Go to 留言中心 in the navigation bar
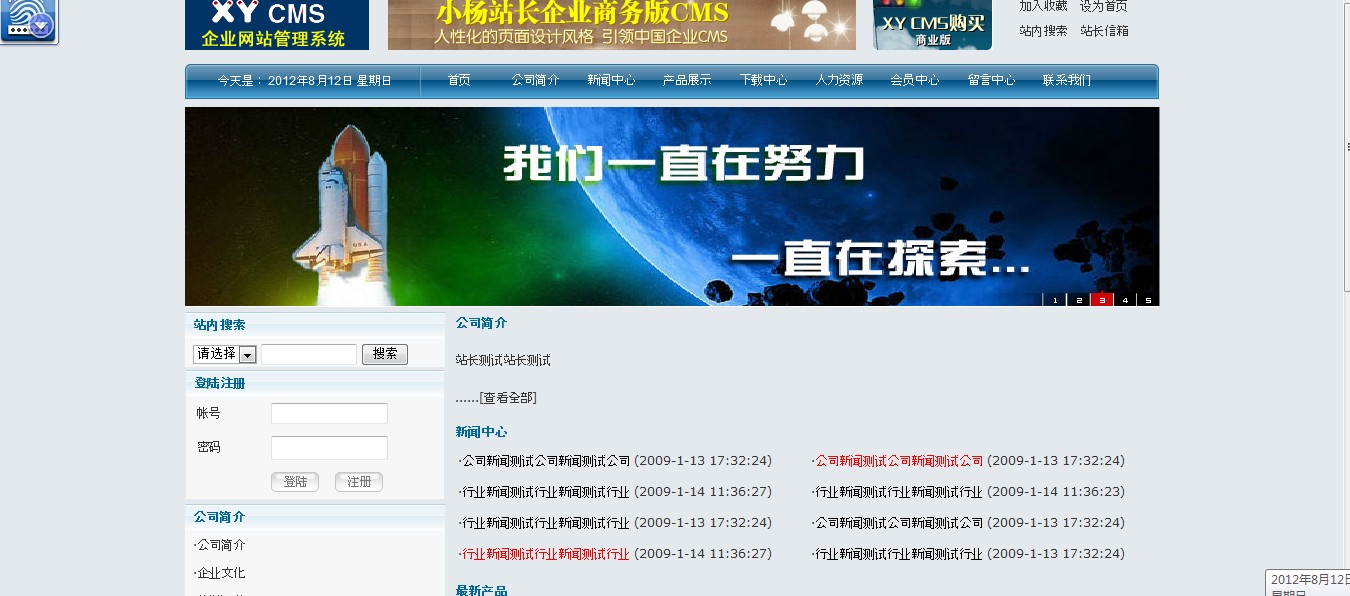 [991, 80]
